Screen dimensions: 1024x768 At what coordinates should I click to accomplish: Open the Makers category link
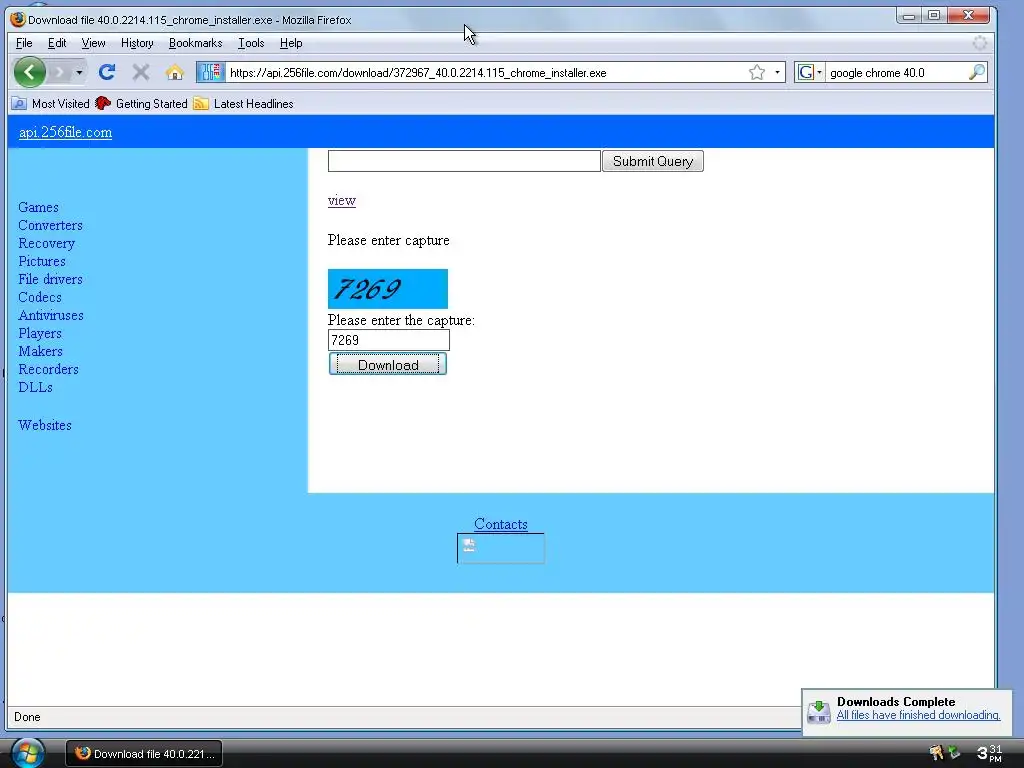[x=40, y=351]
